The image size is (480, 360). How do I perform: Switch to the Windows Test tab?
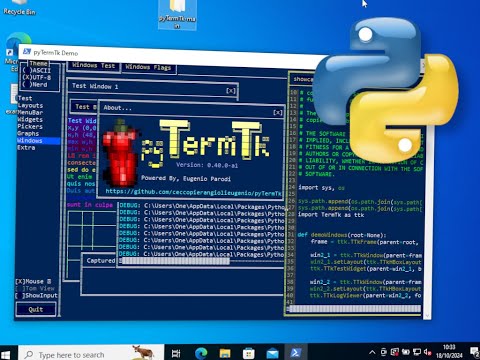(x=94, y=66)
